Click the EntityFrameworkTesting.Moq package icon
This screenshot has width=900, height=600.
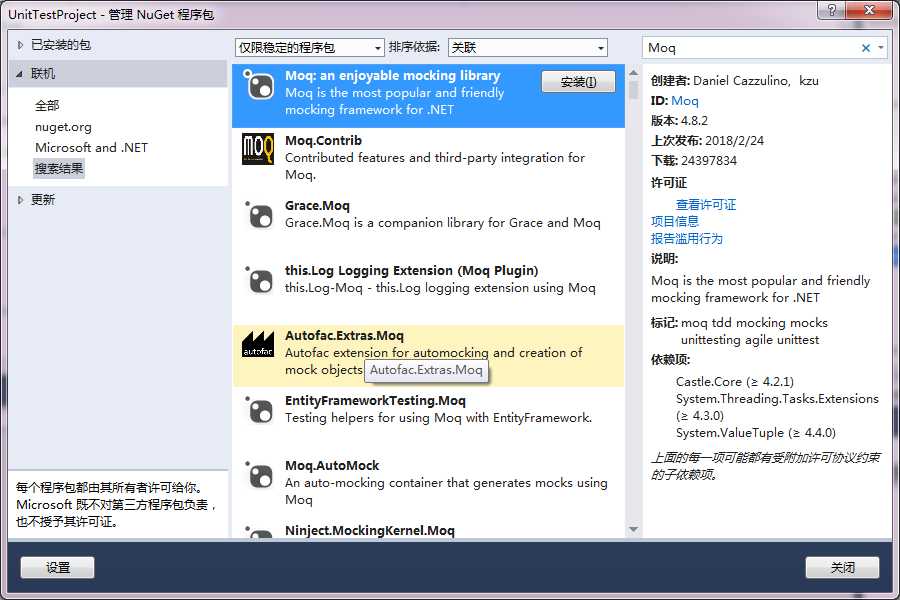click(258, 411)
